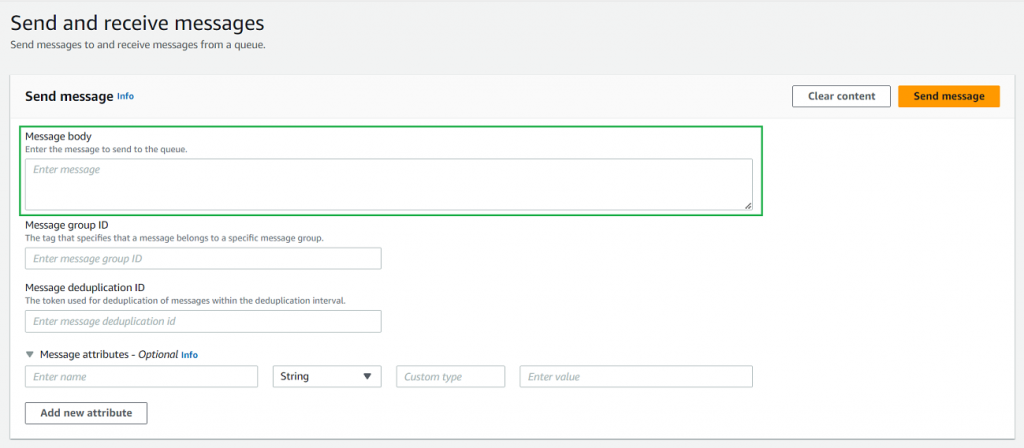Click the message body resize handle

click(x=747, y=205)
